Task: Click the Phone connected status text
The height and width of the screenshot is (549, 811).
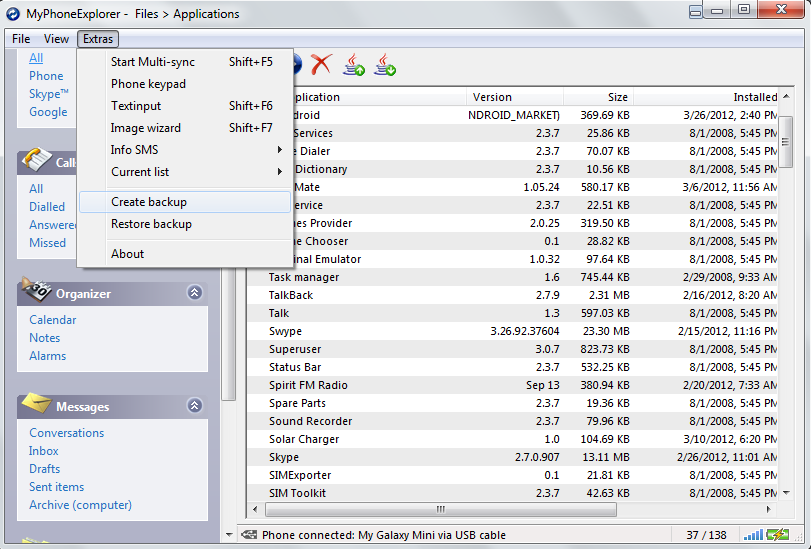Action: pos(384,535)
